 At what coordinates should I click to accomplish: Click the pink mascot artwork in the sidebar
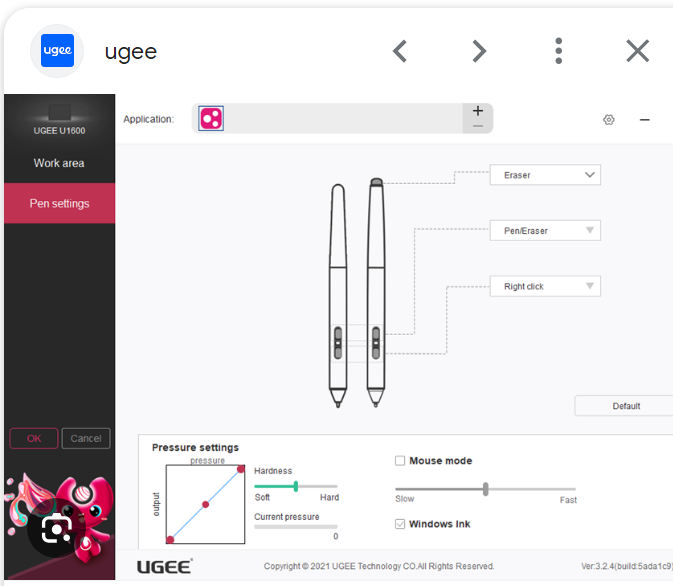(x=60, y=526)
